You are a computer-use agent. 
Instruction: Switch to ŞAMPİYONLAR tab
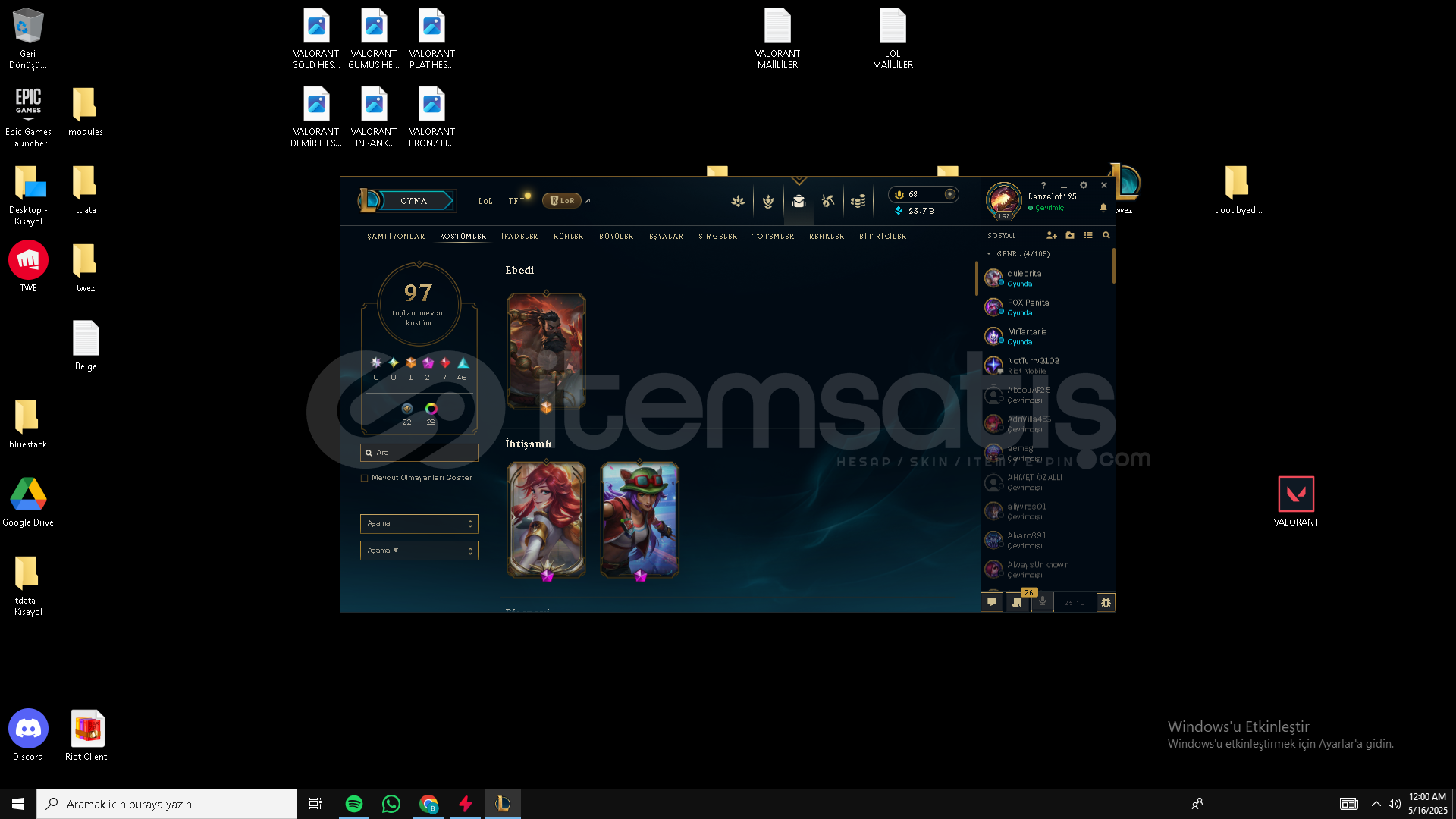[x=396, y=237]
